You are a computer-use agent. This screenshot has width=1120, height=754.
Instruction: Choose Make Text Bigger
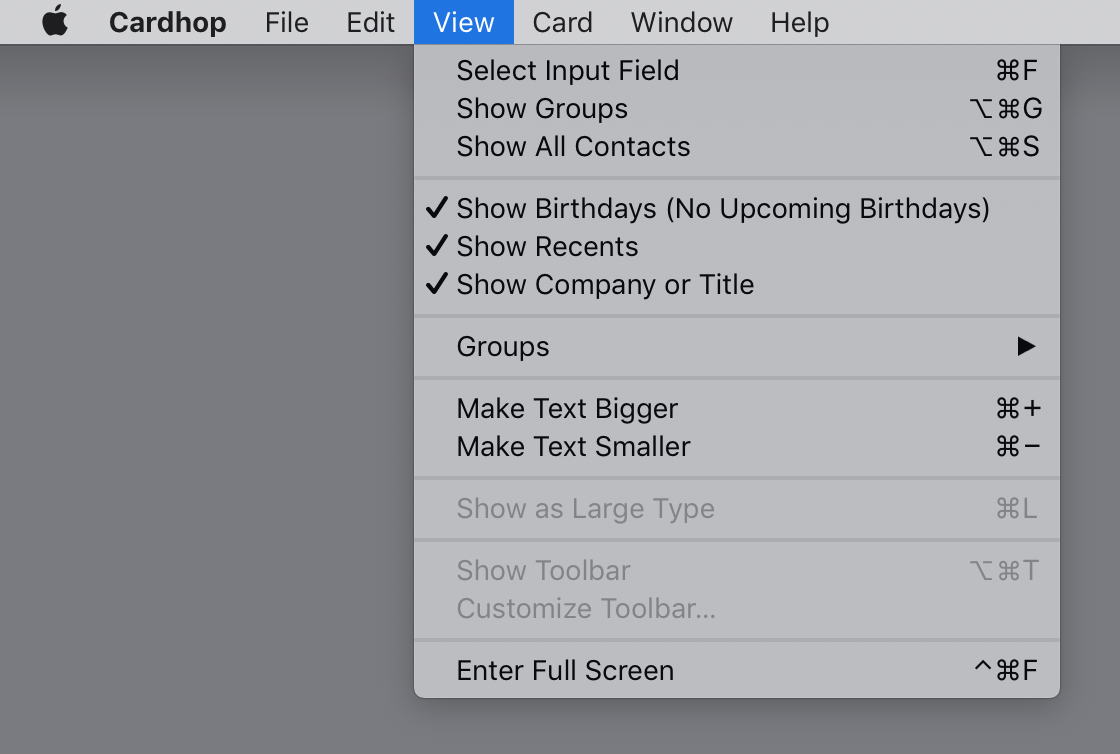pyautogui.click(x=736, y=408)
